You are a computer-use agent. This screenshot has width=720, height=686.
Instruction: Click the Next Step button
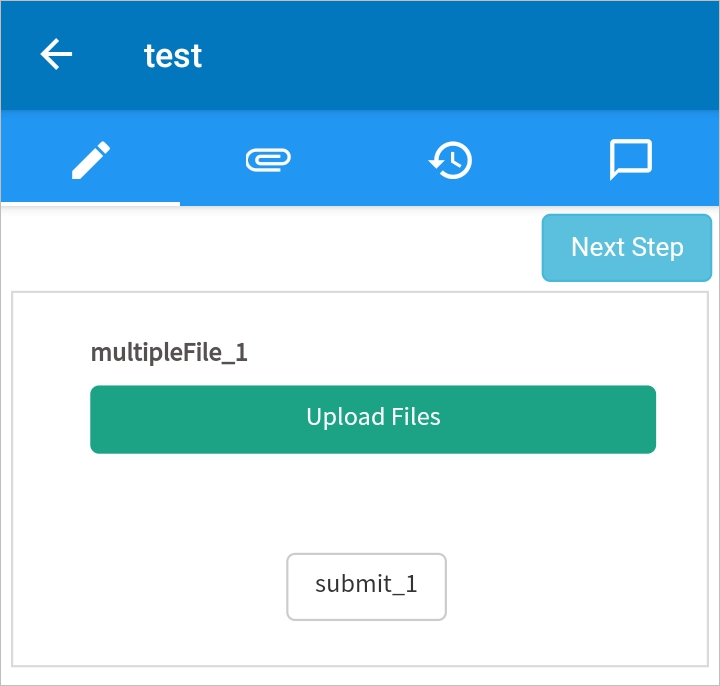(627, 247)
